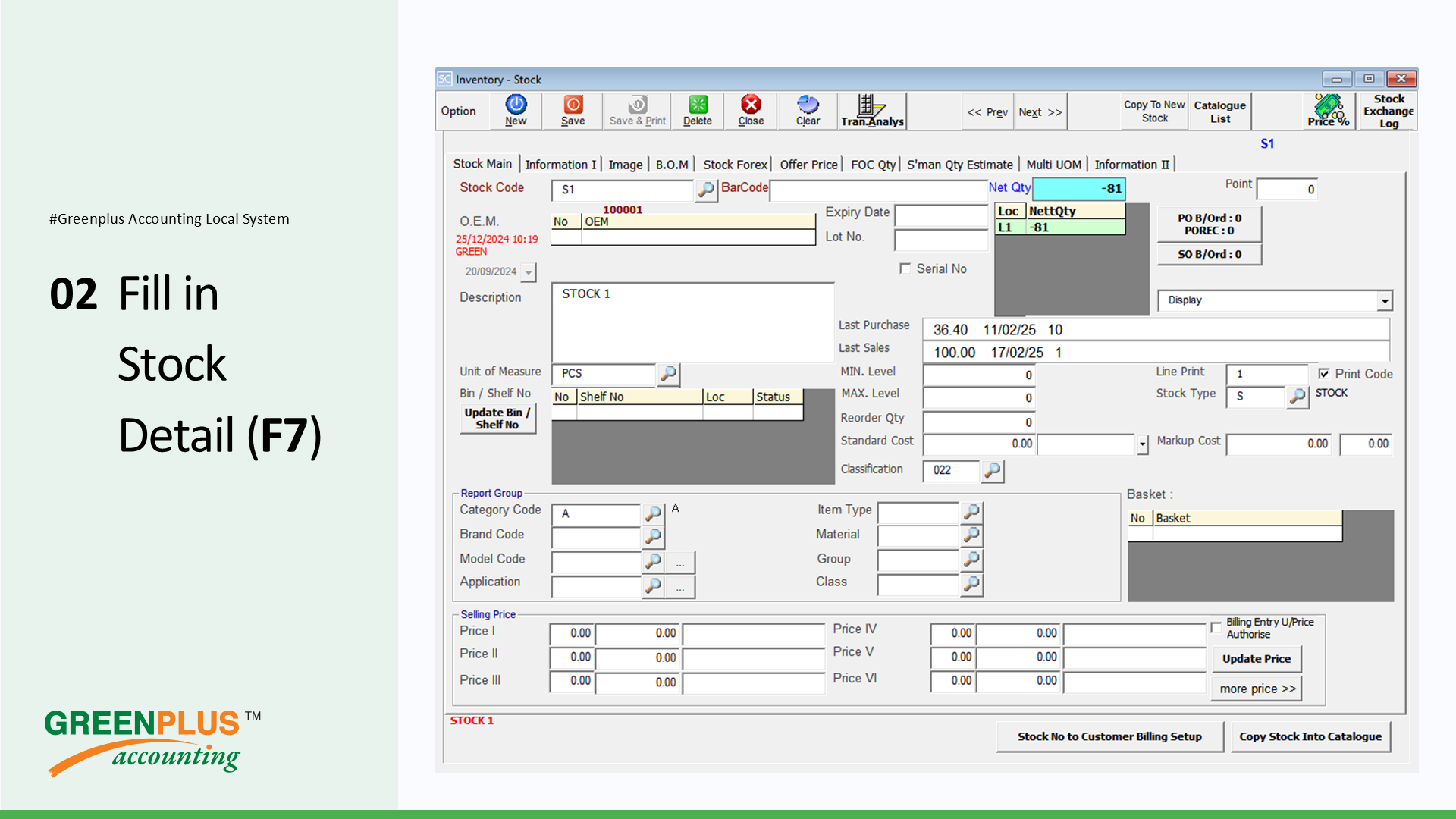Open the Category Code lookup magnifier
Image resolution: width=1456 pixels, height=819 pixels.
click(653, 513)
